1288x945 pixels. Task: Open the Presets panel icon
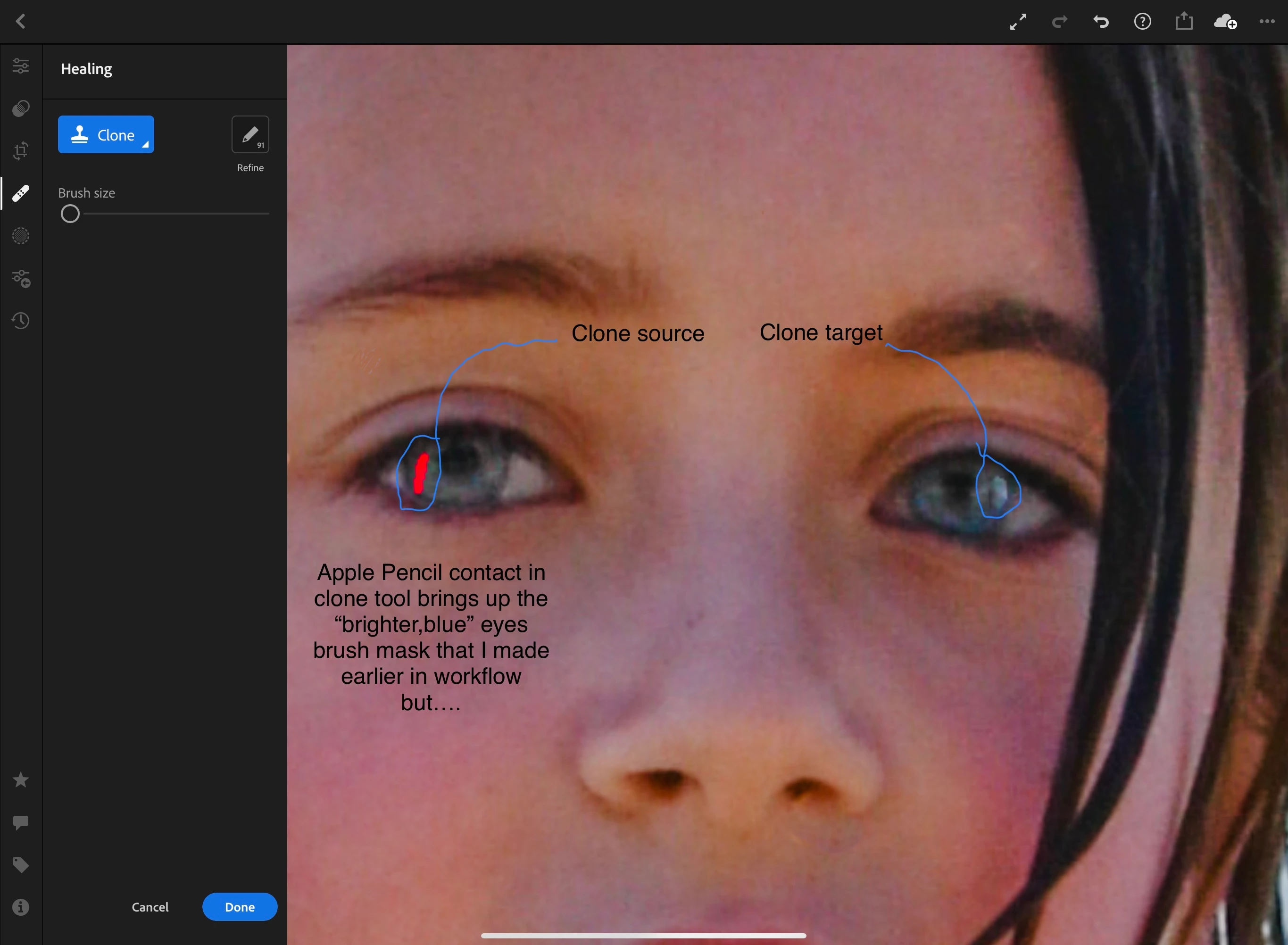(x=21, y=108)
